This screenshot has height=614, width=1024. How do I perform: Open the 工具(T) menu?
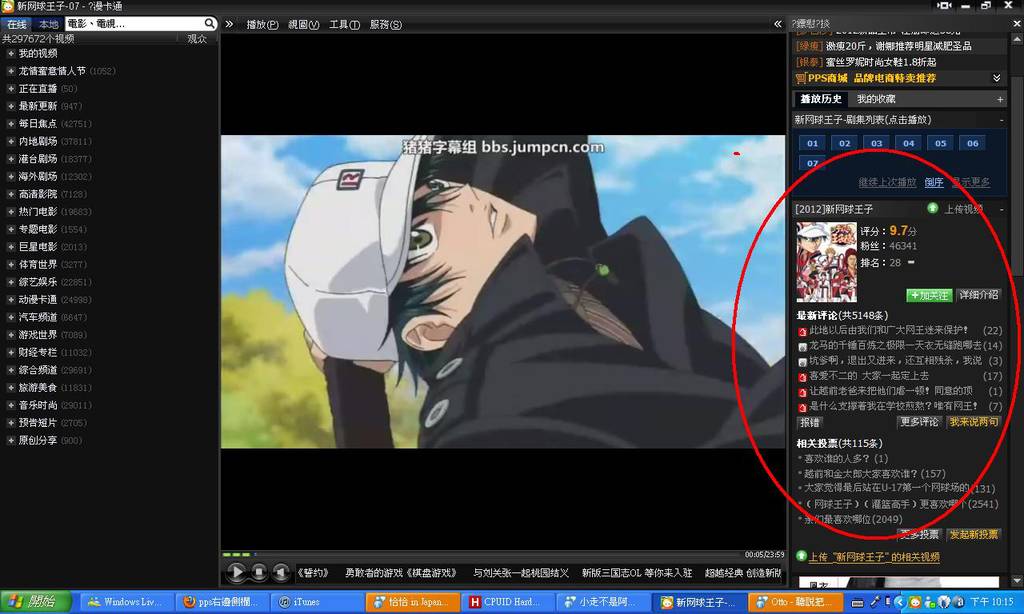click(344, 25)
